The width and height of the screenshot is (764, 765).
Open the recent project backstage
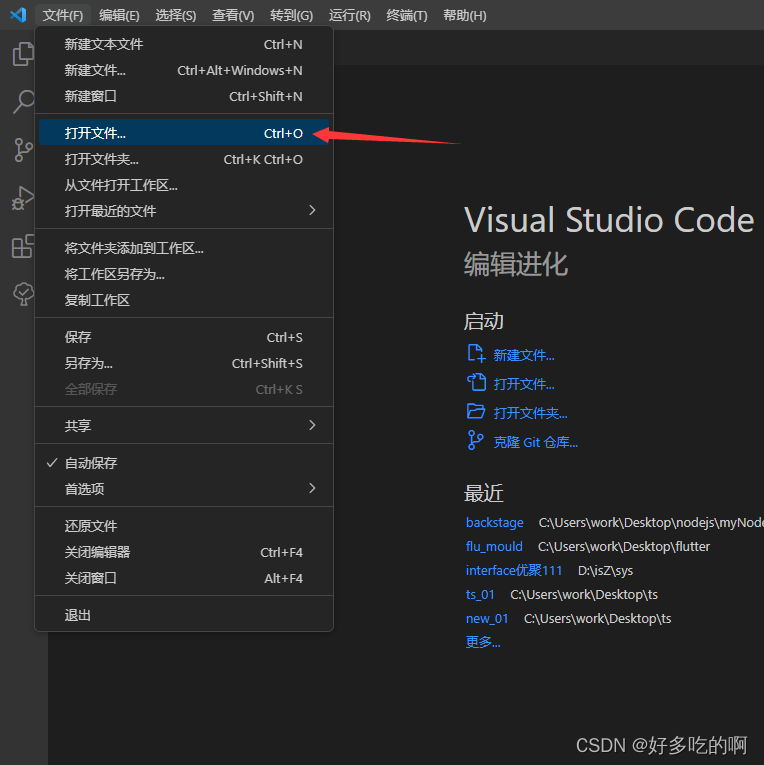pos(494,522)
